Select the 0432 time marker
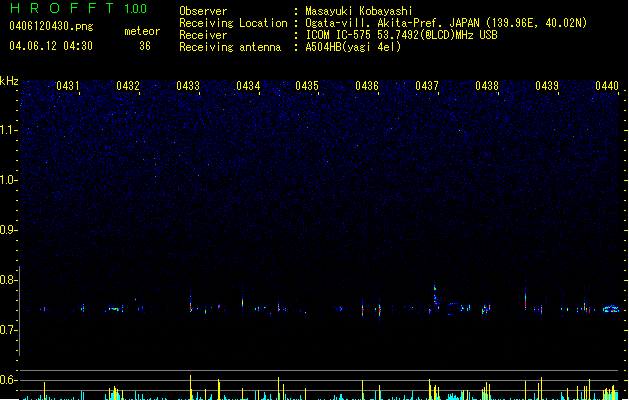 [128, 86]
